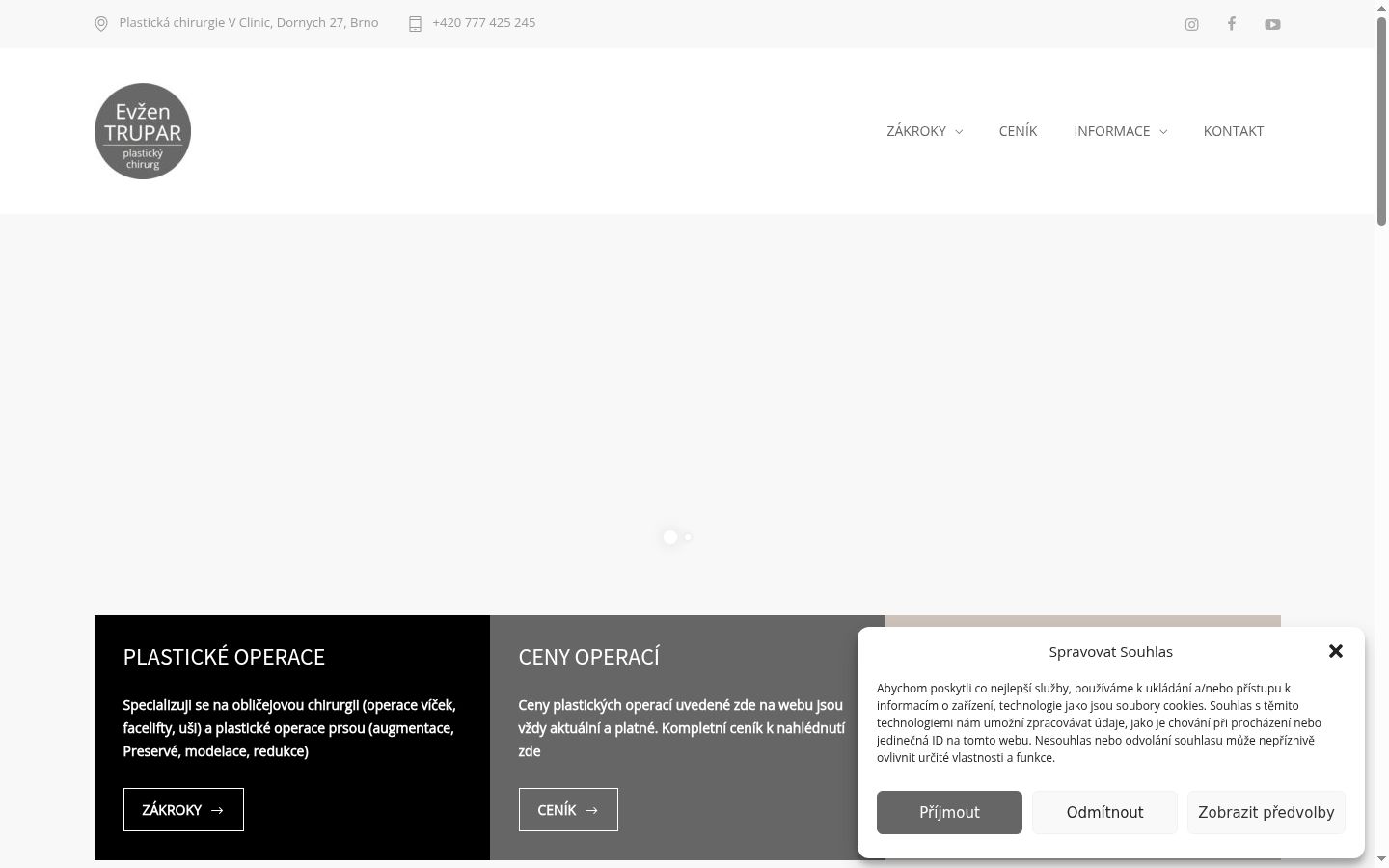Click the phone number +420 777 425 245
1389x868 pixels.
point(484,22)
